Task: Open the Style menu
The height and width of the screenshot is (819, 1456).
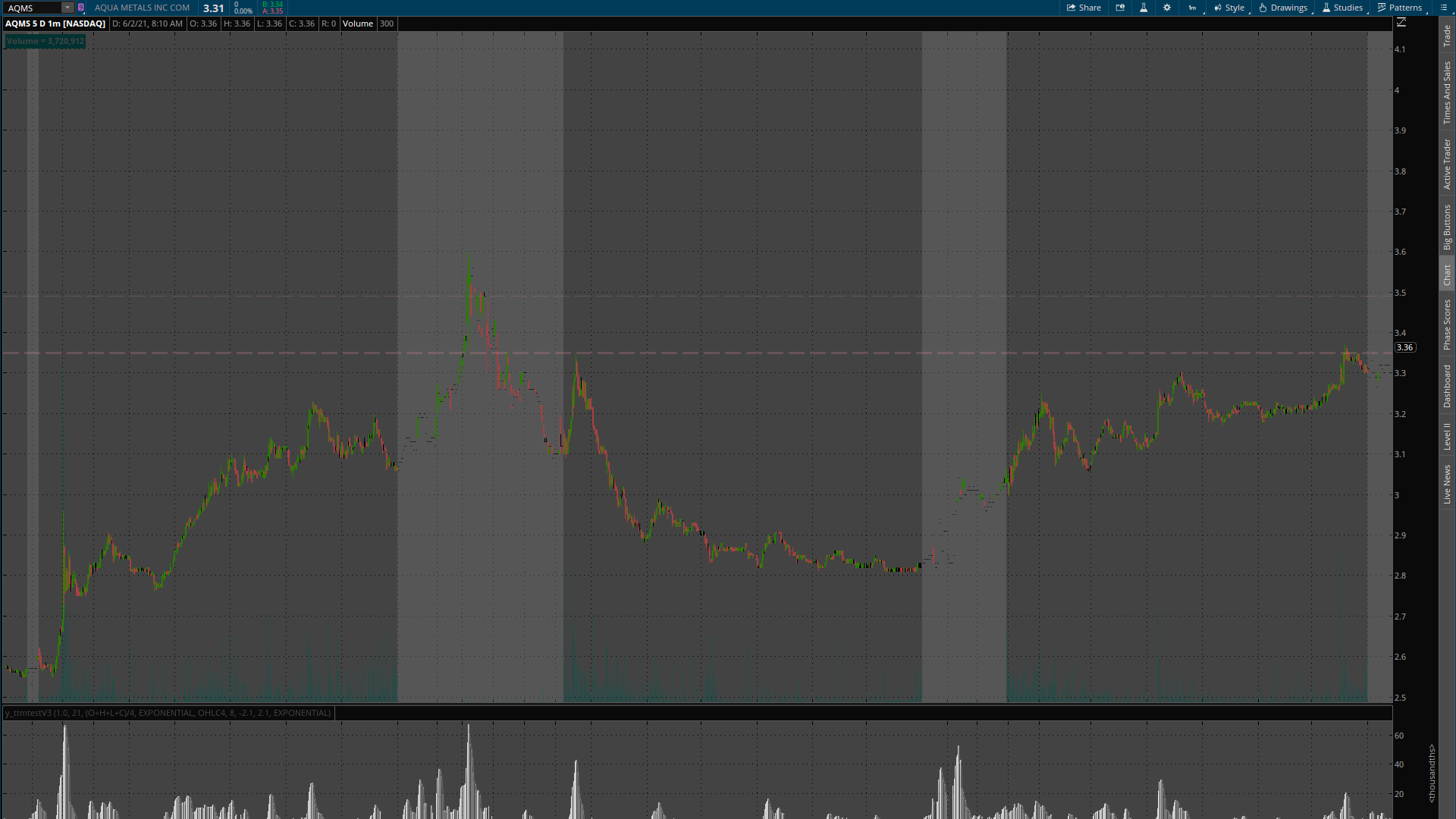Action: (1229, 8)
